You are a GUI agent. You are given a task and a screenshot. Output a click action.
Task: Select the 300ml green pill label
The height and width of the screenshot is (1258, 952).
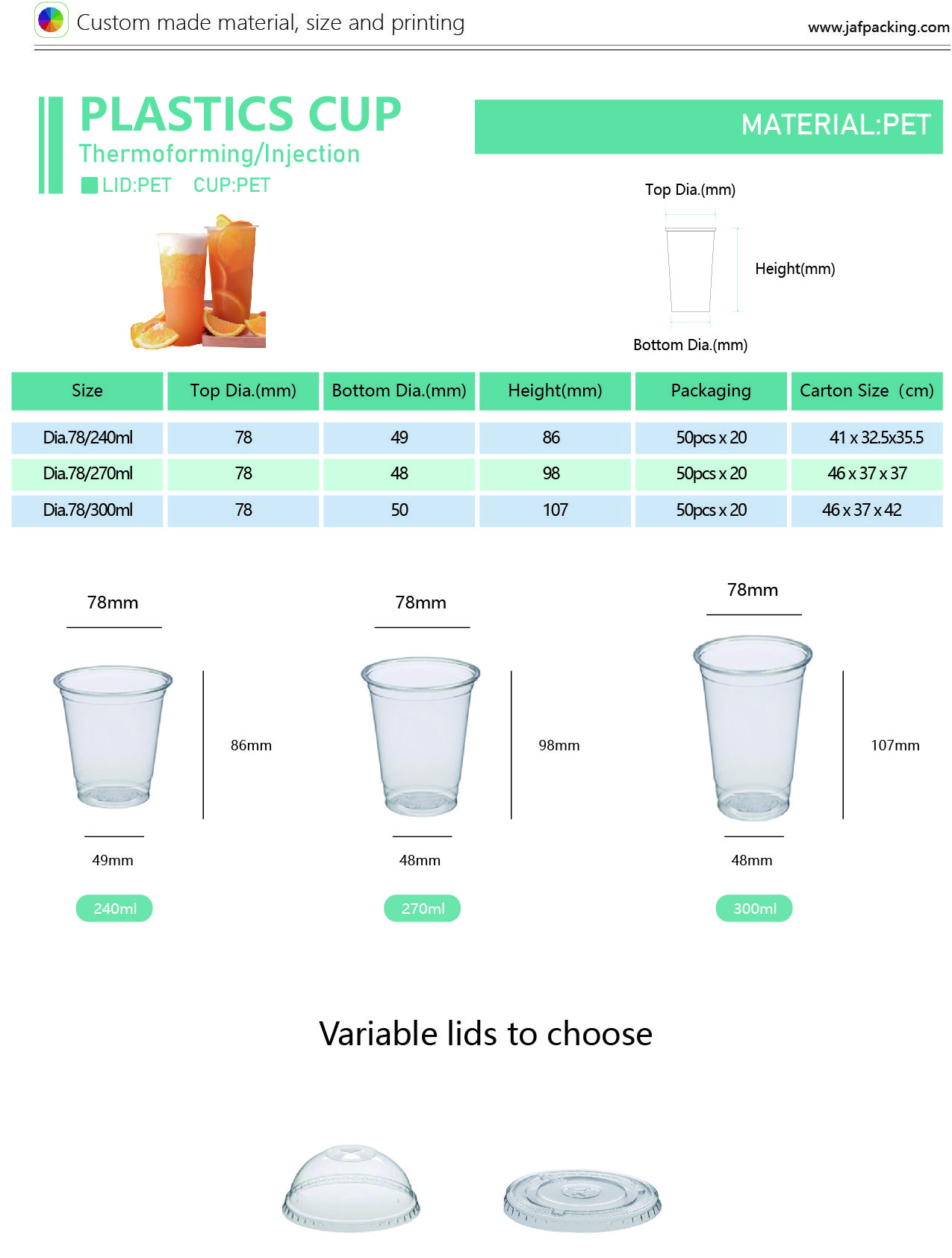(754, 908)
